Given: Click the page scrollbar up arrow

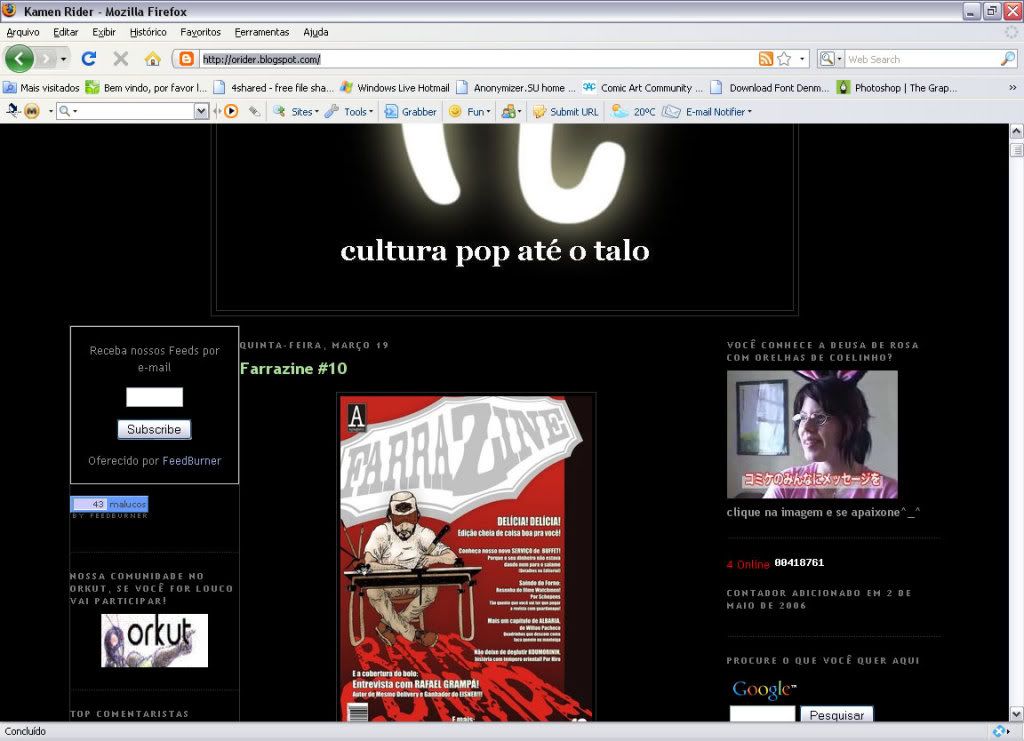Looking at the screenshot, I should click(x=1016, y=131).
